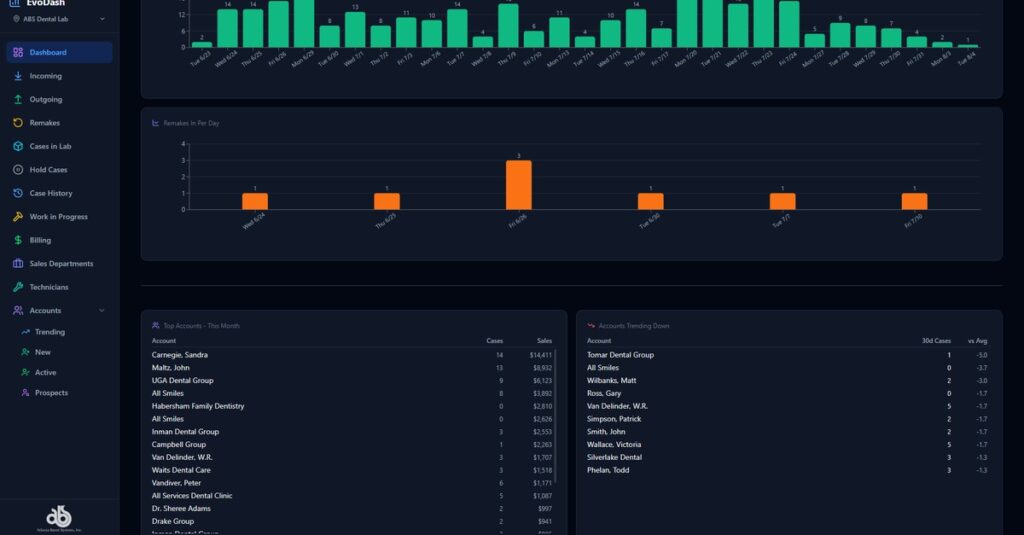Click the 30d Cases column header
Viewport: 1024px width, 535px height.
[x=936, y=340]
